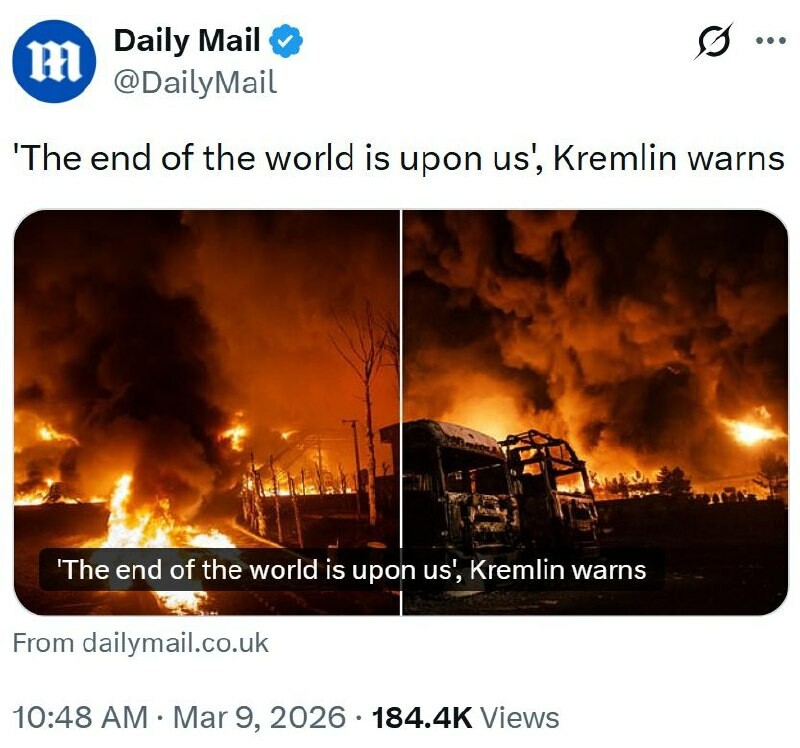
Task: Open the left burning fire photo
Action: (207, 412)
